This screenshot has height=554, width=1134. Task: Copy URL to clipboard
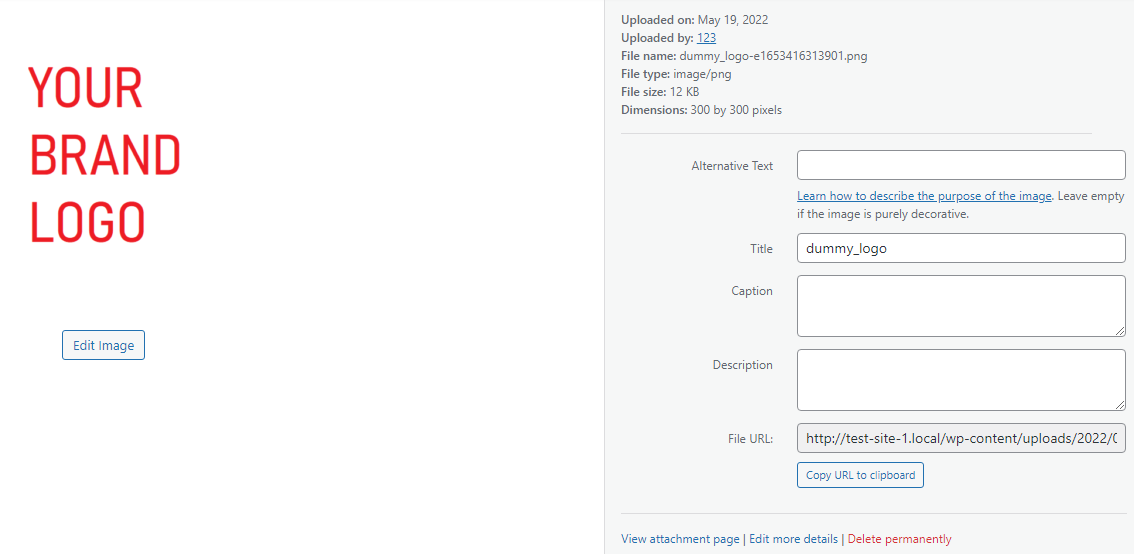point(860,475)
